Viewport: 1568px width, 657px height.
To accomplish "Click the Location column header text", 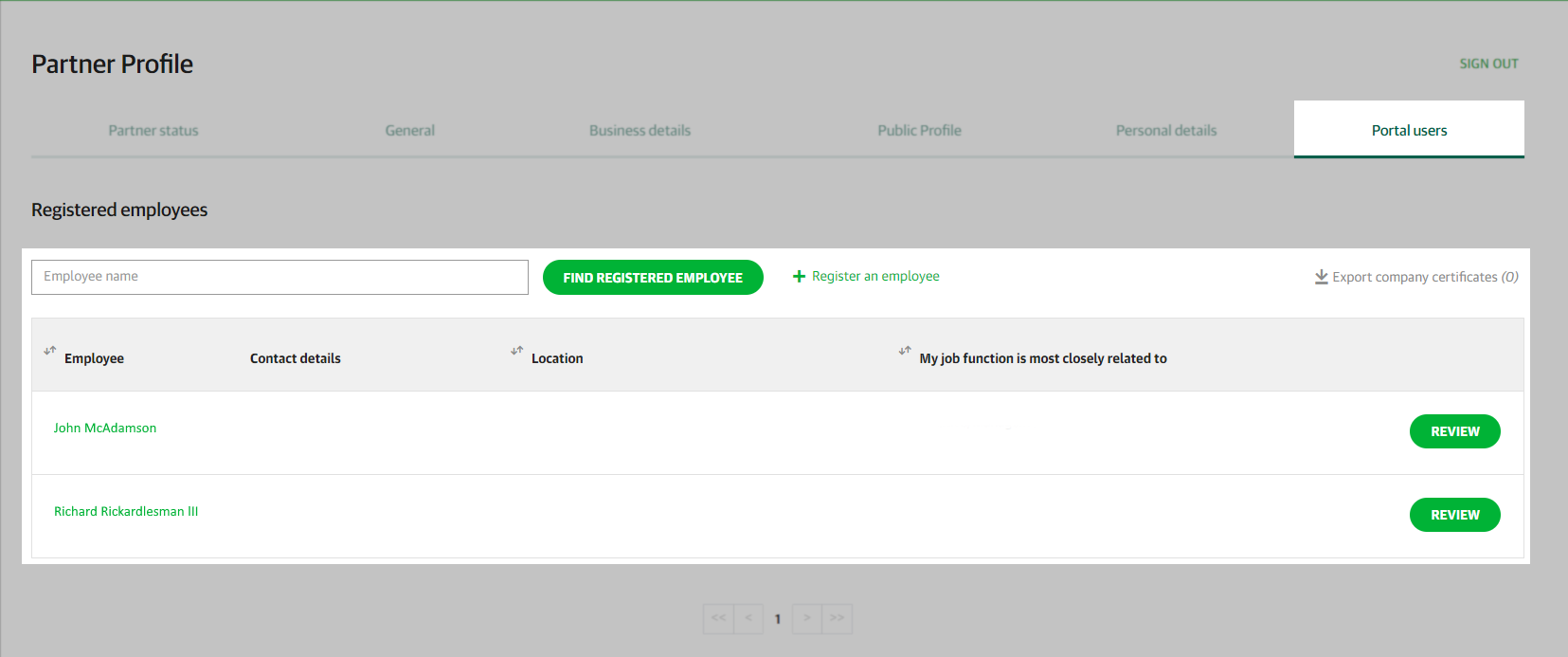I will pos(557,358).
